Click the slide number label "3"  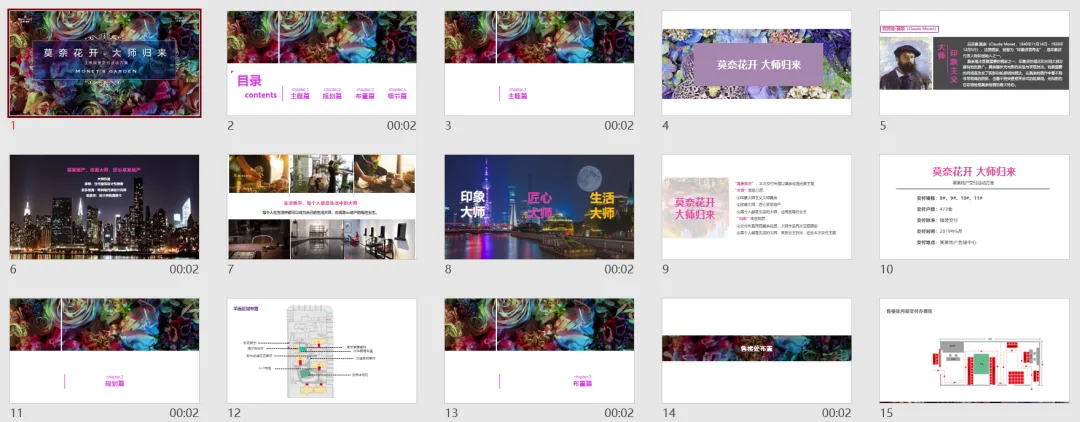448,126
